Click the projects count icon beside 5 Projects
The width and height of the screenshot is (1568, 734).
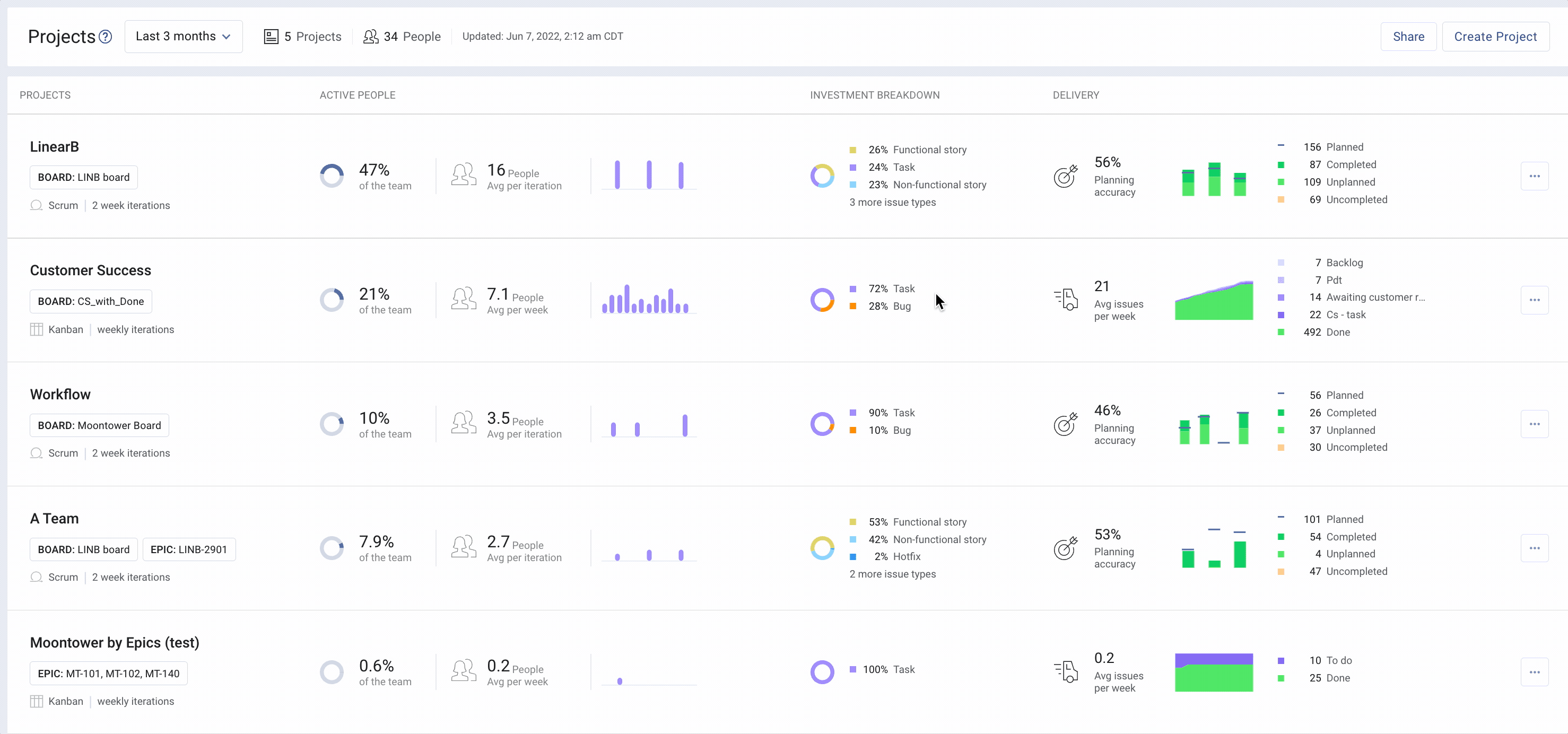(x=271, y=37)
